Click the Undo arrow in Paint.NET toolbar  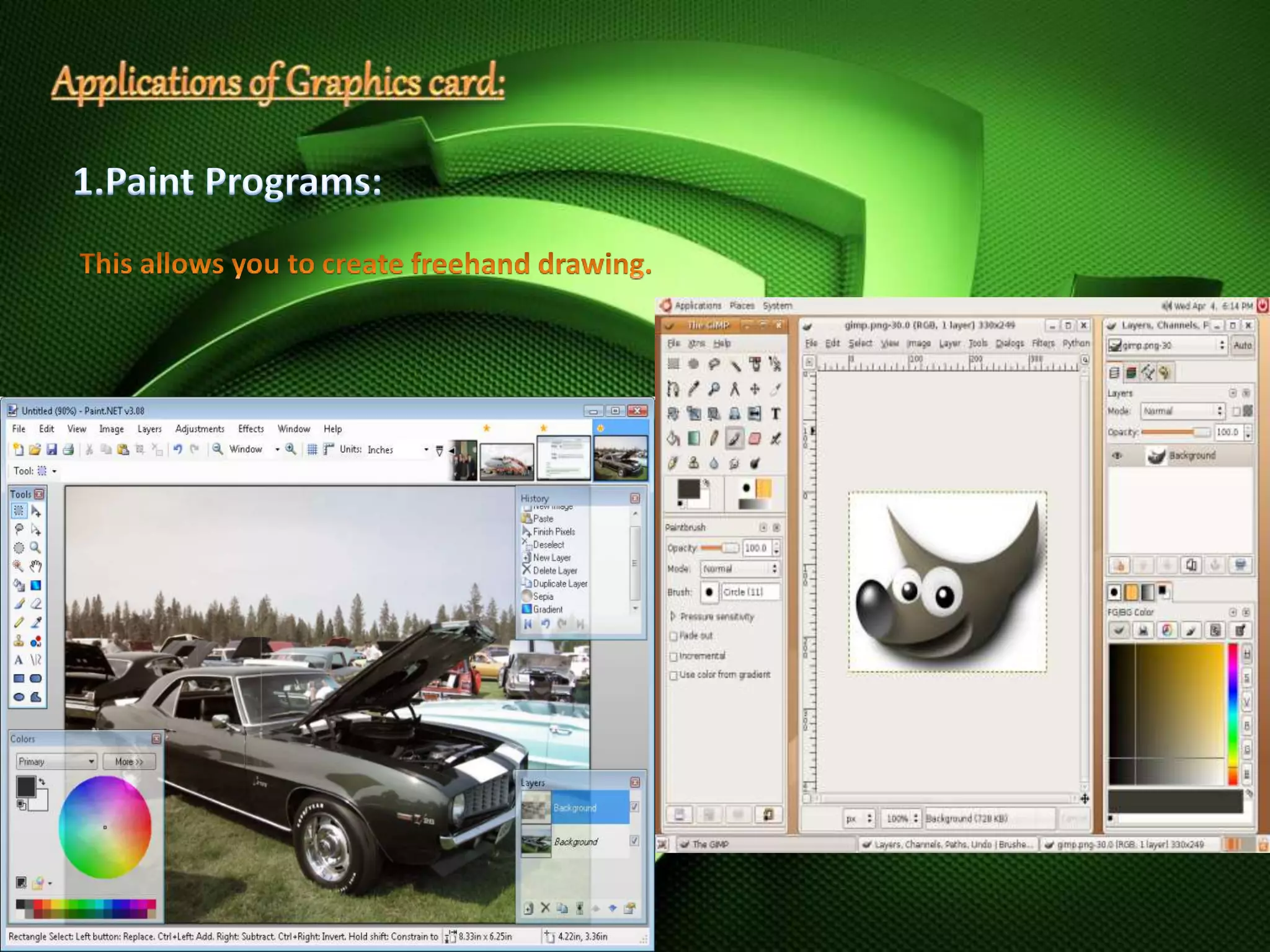click(x=178, y=449)
